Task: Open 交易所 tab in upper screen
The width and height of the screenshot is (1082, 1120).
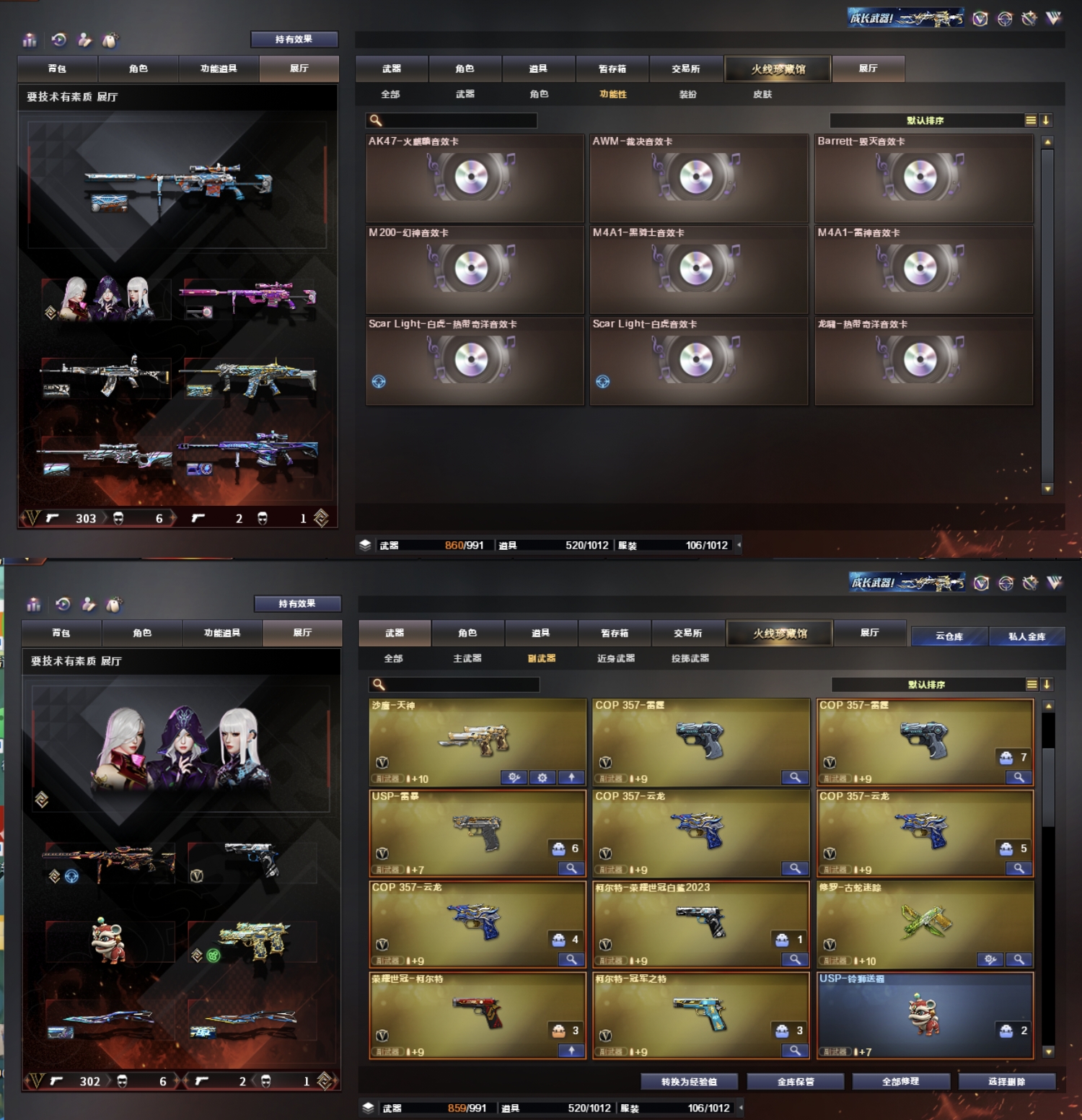Action: pyautogui.click(x=686, y=69)
